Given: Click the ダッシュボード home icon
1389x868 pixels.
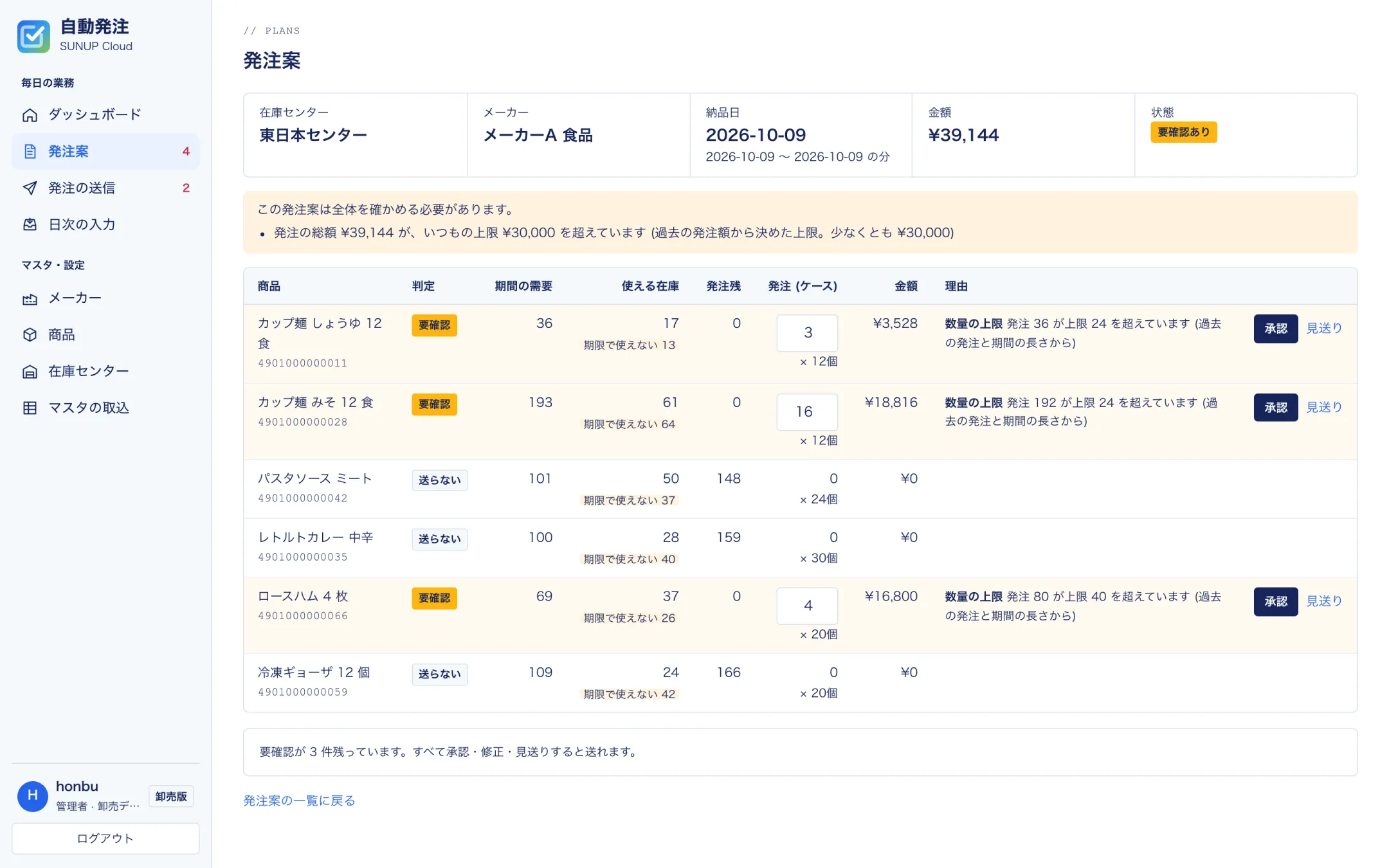Looking at the screenshot, I should point(30,115).
